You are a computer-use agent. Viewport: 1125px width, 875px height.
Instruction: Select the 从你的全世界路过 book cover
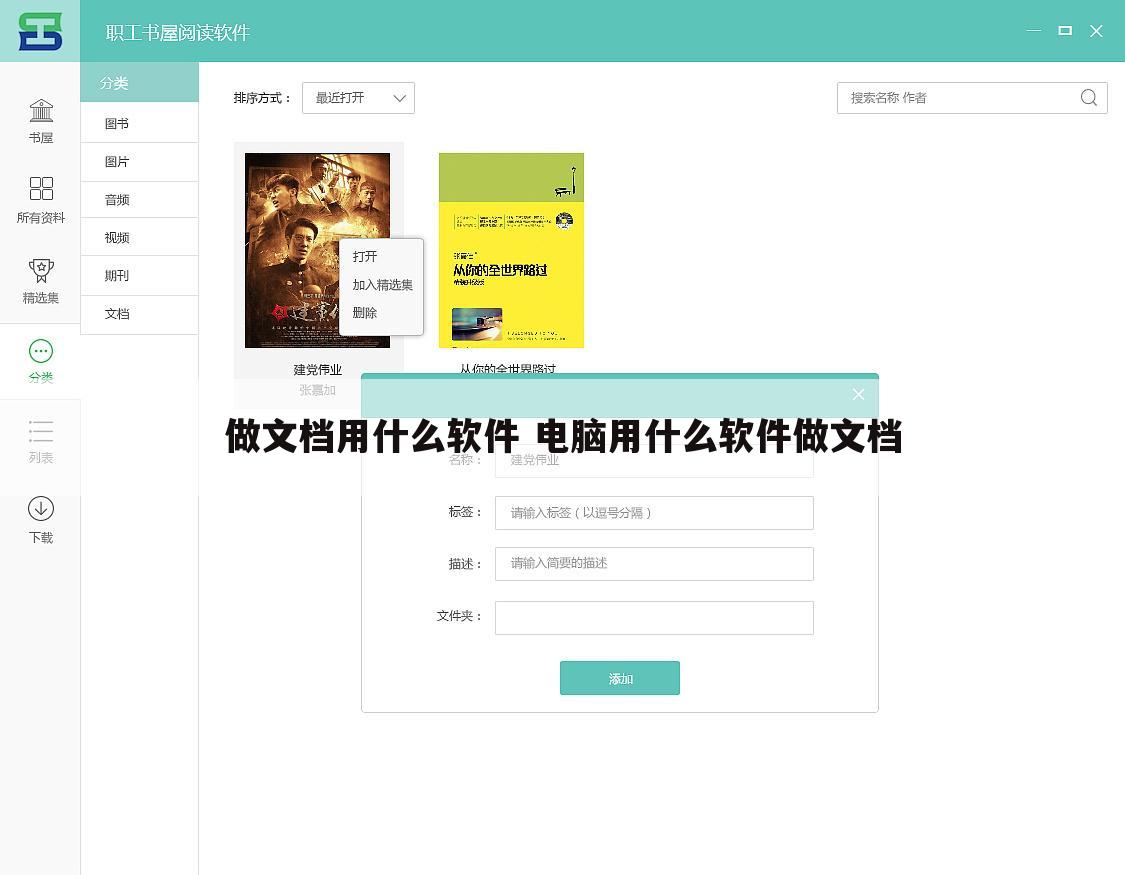point(512,250)
